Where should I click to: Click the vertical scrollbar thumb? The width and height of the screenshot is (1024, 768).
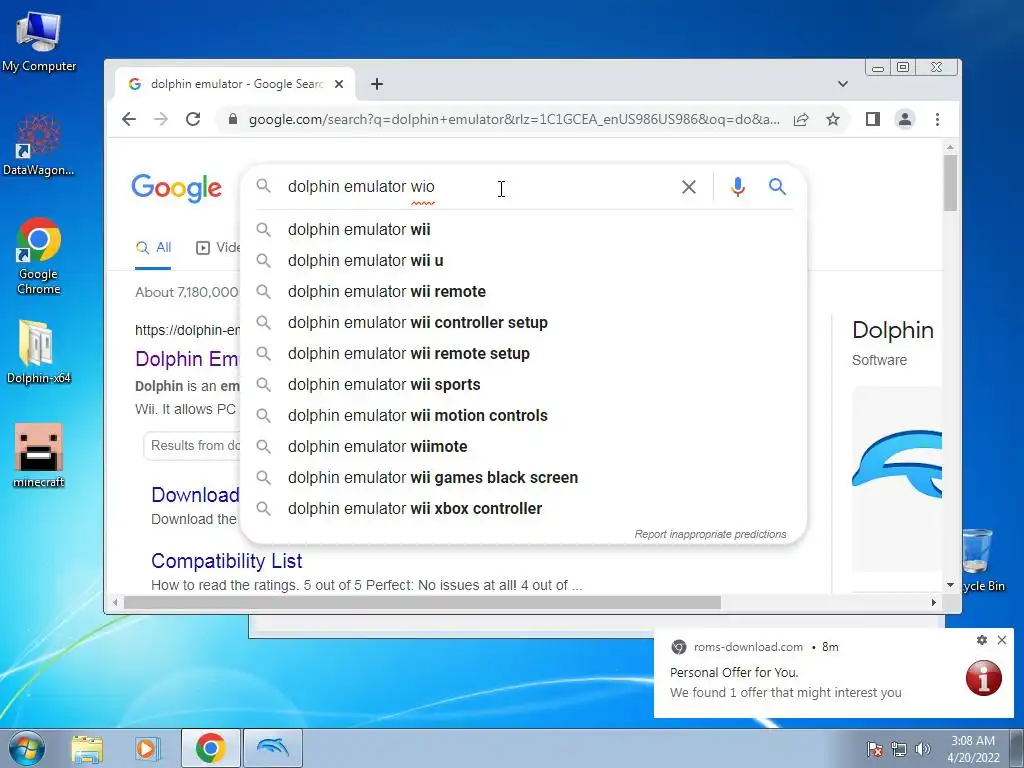tap(950, 183)
